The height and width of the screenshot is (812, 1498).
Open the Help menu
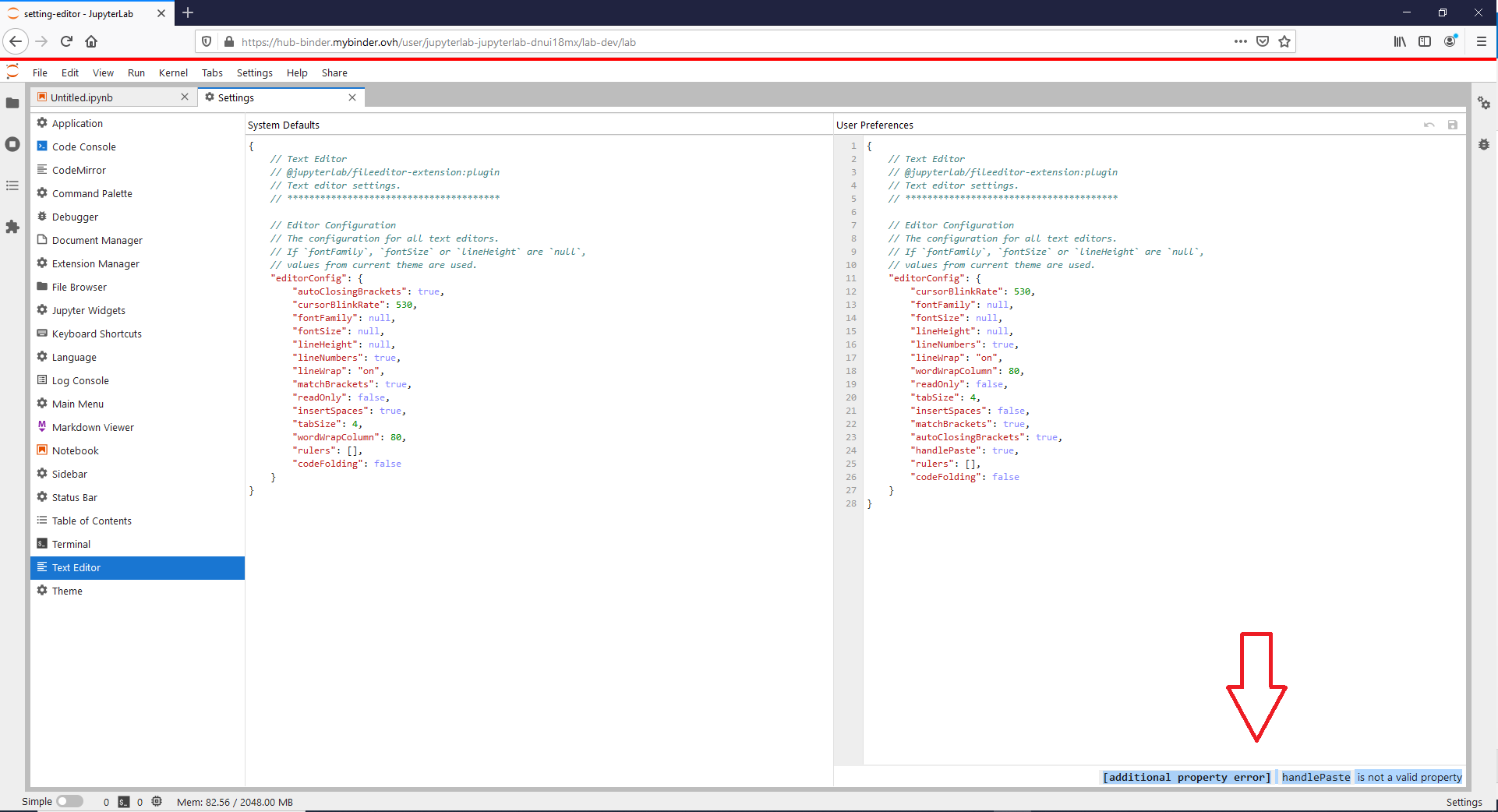(x=297, y=73)
